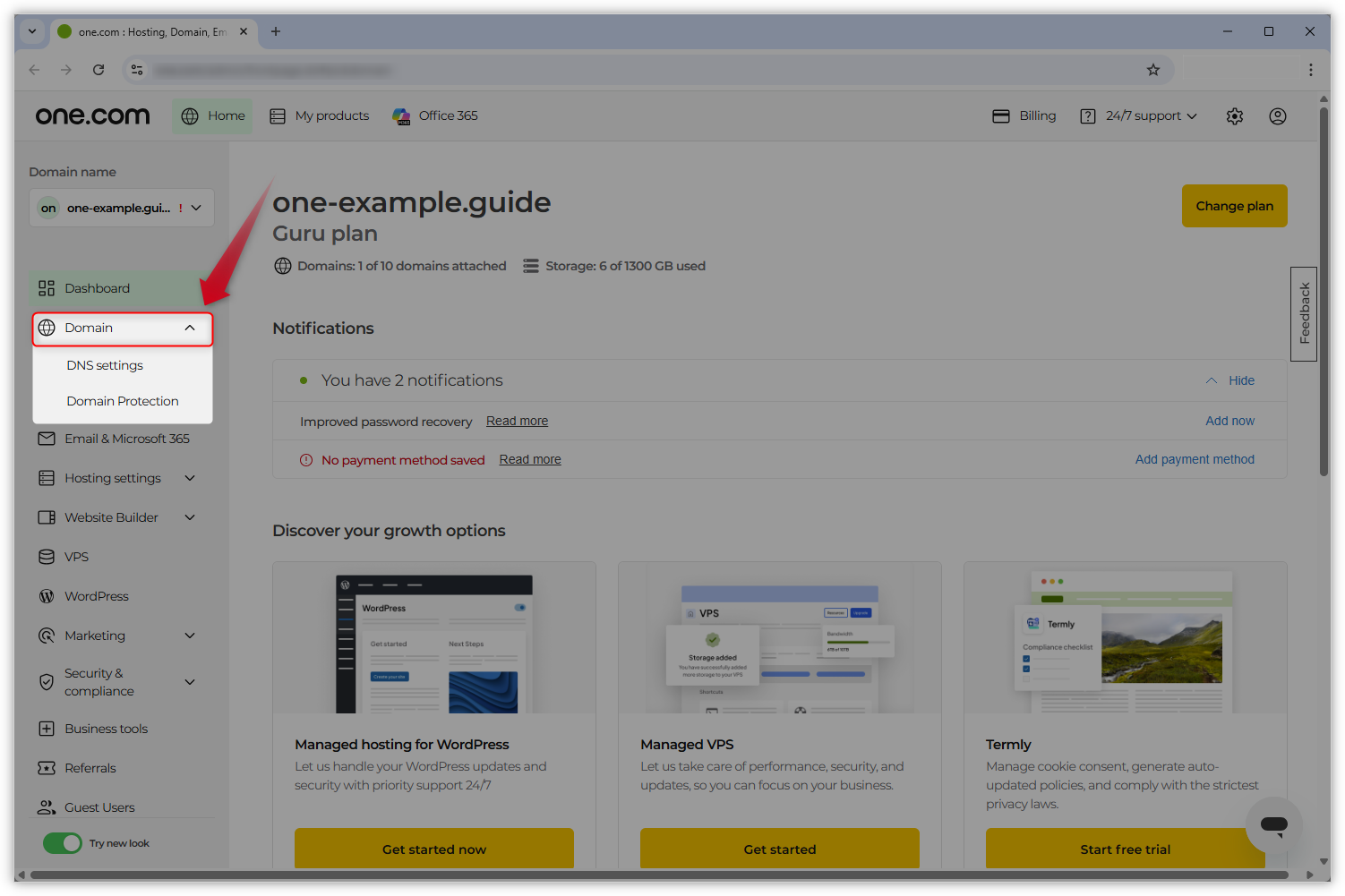Viewport: 1345px width, 896px height.
Task: Click the Referrals ticket icon
Action: [x=47, y=768]
